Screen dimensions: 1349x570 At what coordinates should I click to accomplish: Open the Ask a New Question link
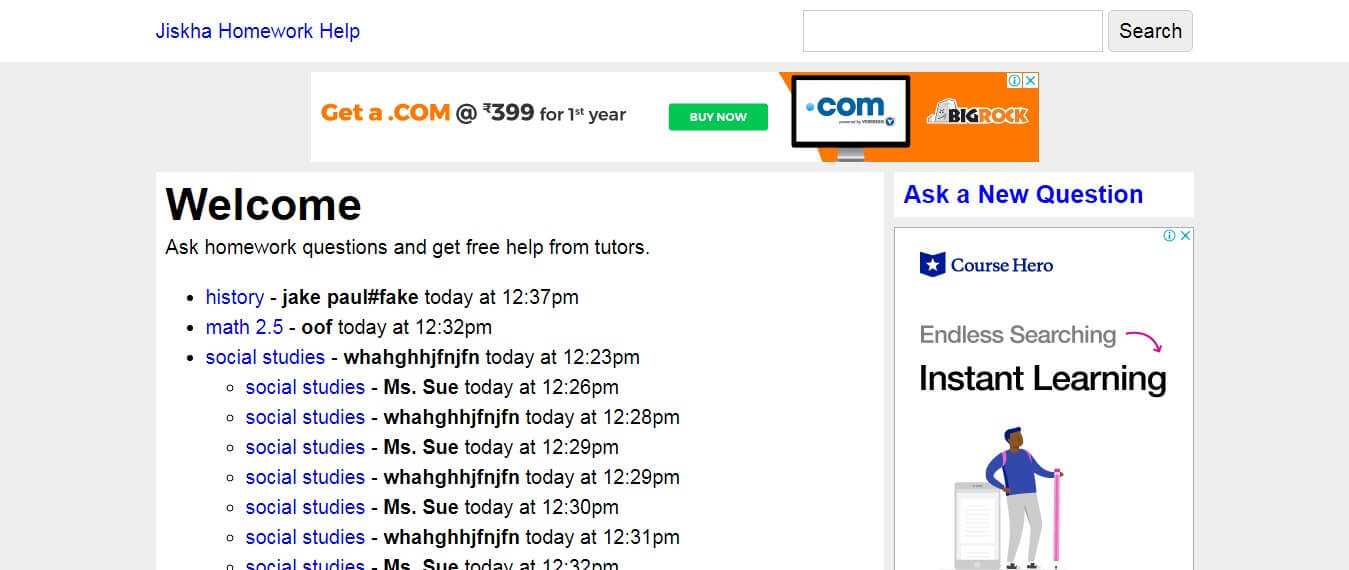pyautogui.click(x=1022, y=194)
